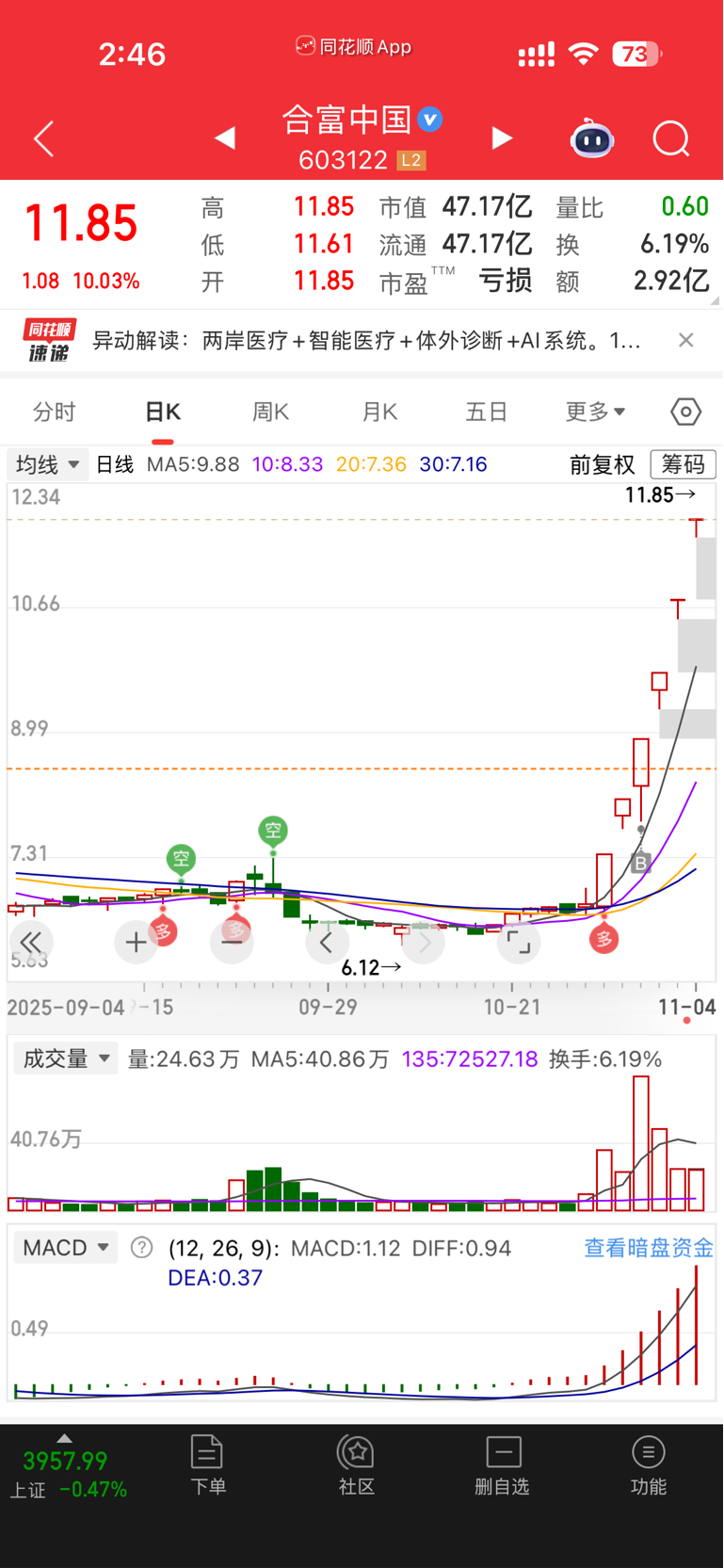Tap the stock code 603122
Screen dimensions: 724x1568
(x=343, y=160)
